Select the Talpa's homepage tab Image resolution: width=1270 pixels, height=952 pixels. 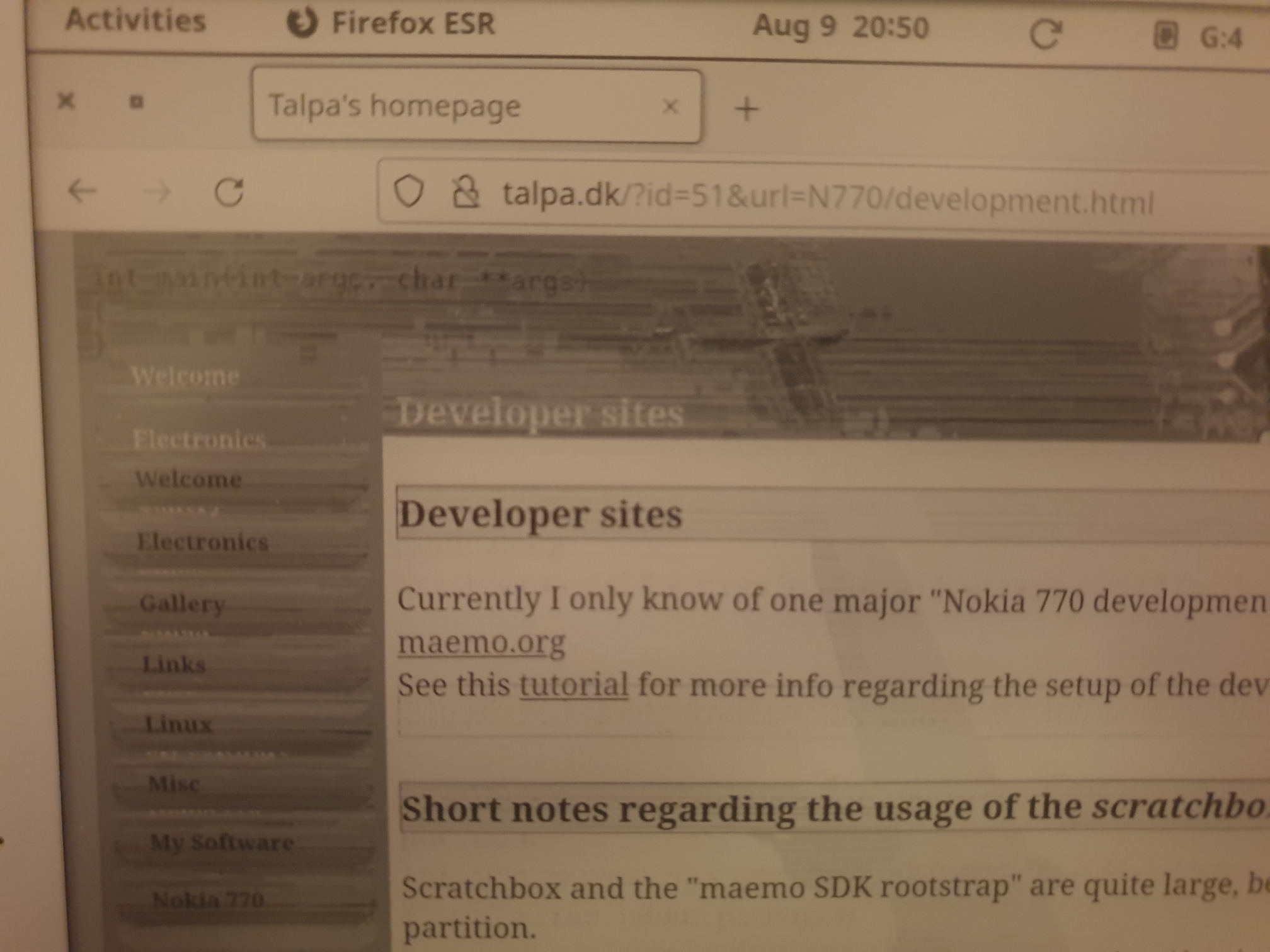tap(477, 106)
